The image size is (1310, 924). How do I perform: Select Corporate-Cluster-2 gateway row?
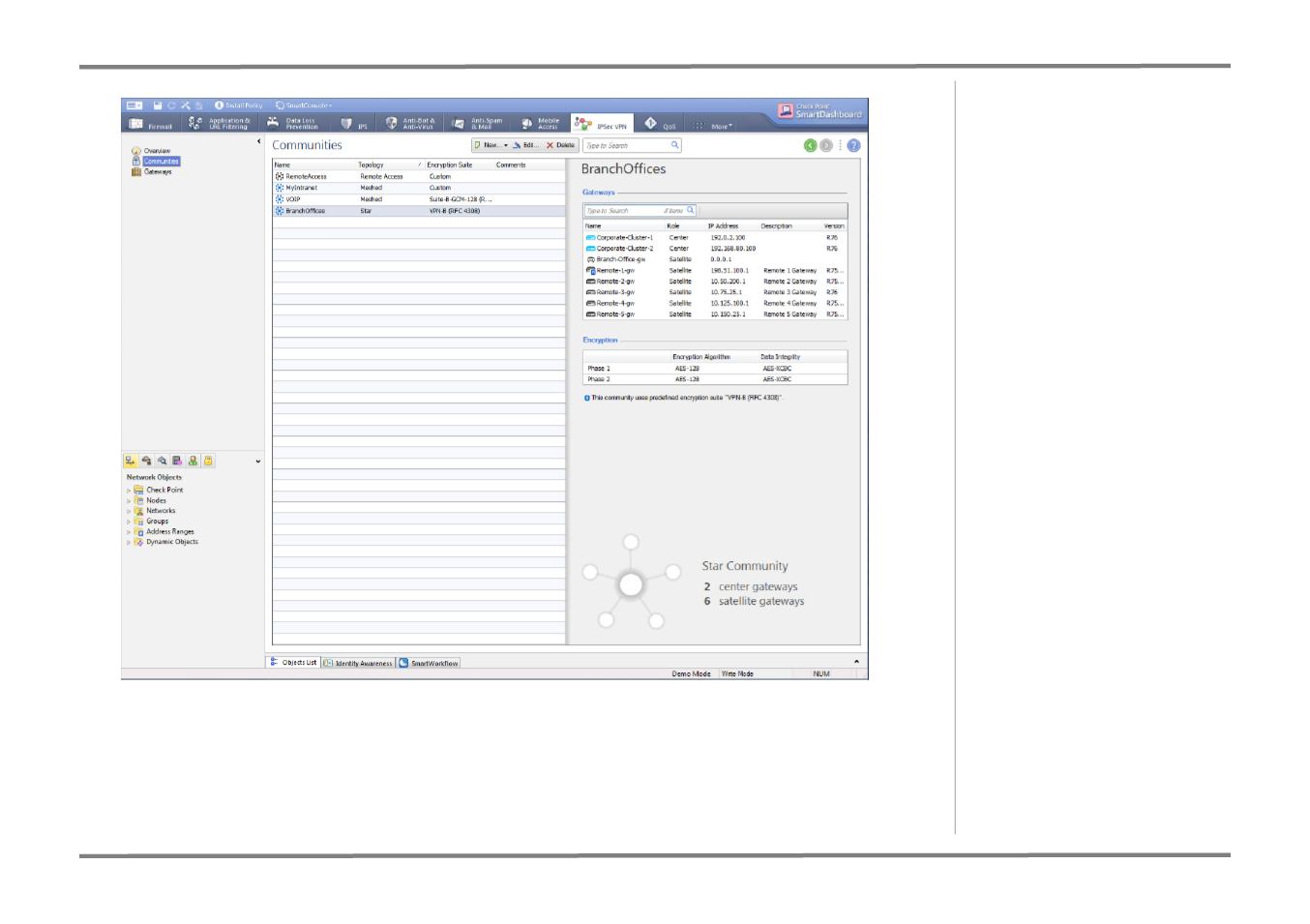pos(715,249)
